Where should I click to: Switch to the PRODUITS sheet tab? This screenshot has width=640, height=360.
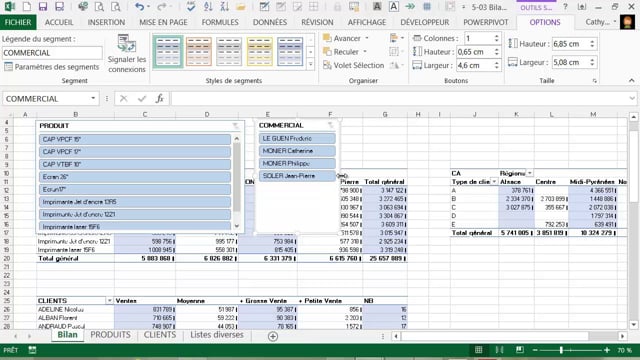tap(110, 335)
